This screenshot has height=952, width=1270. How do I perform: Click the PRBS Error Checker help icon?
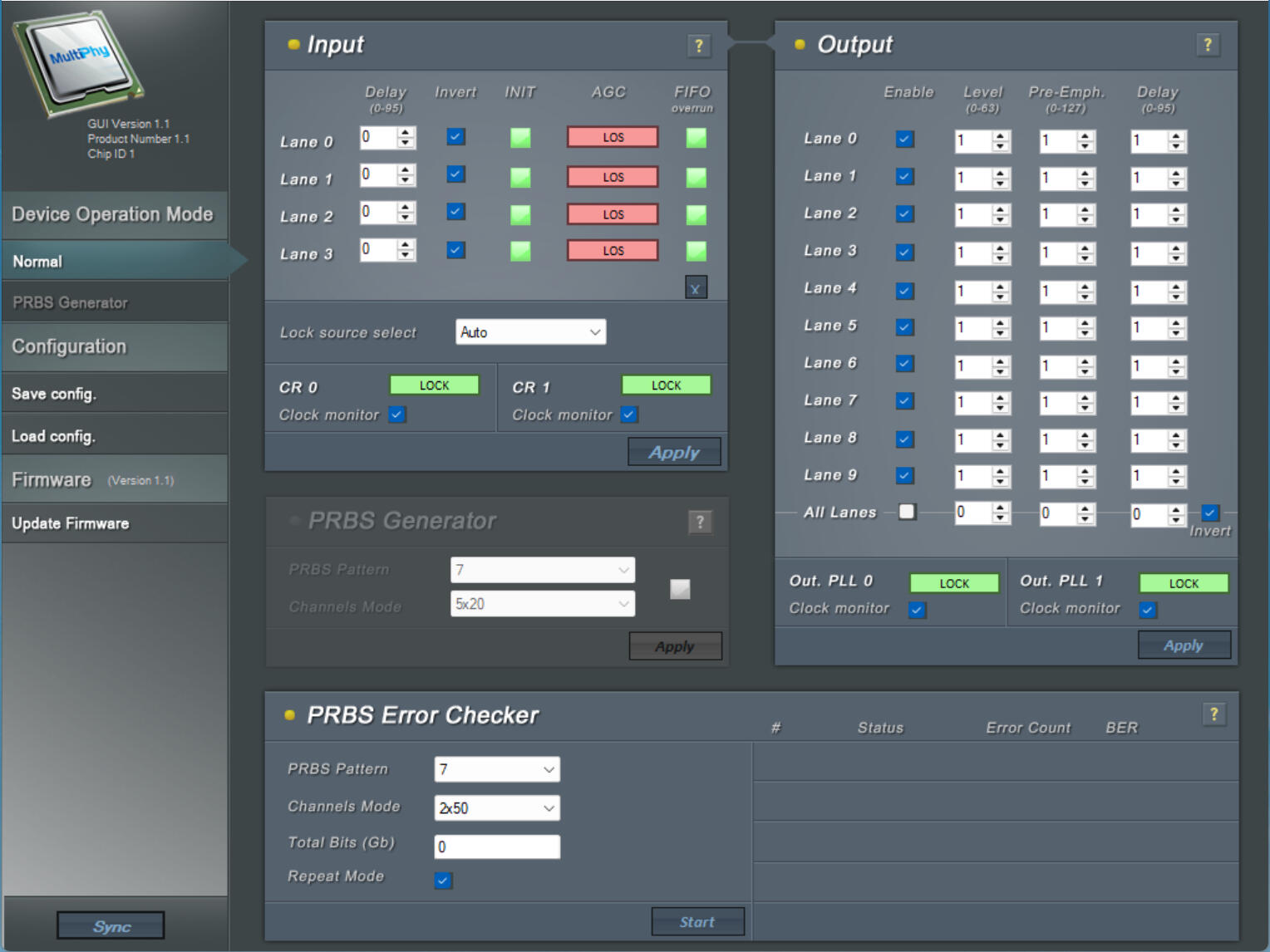(x=1213, y=714)
